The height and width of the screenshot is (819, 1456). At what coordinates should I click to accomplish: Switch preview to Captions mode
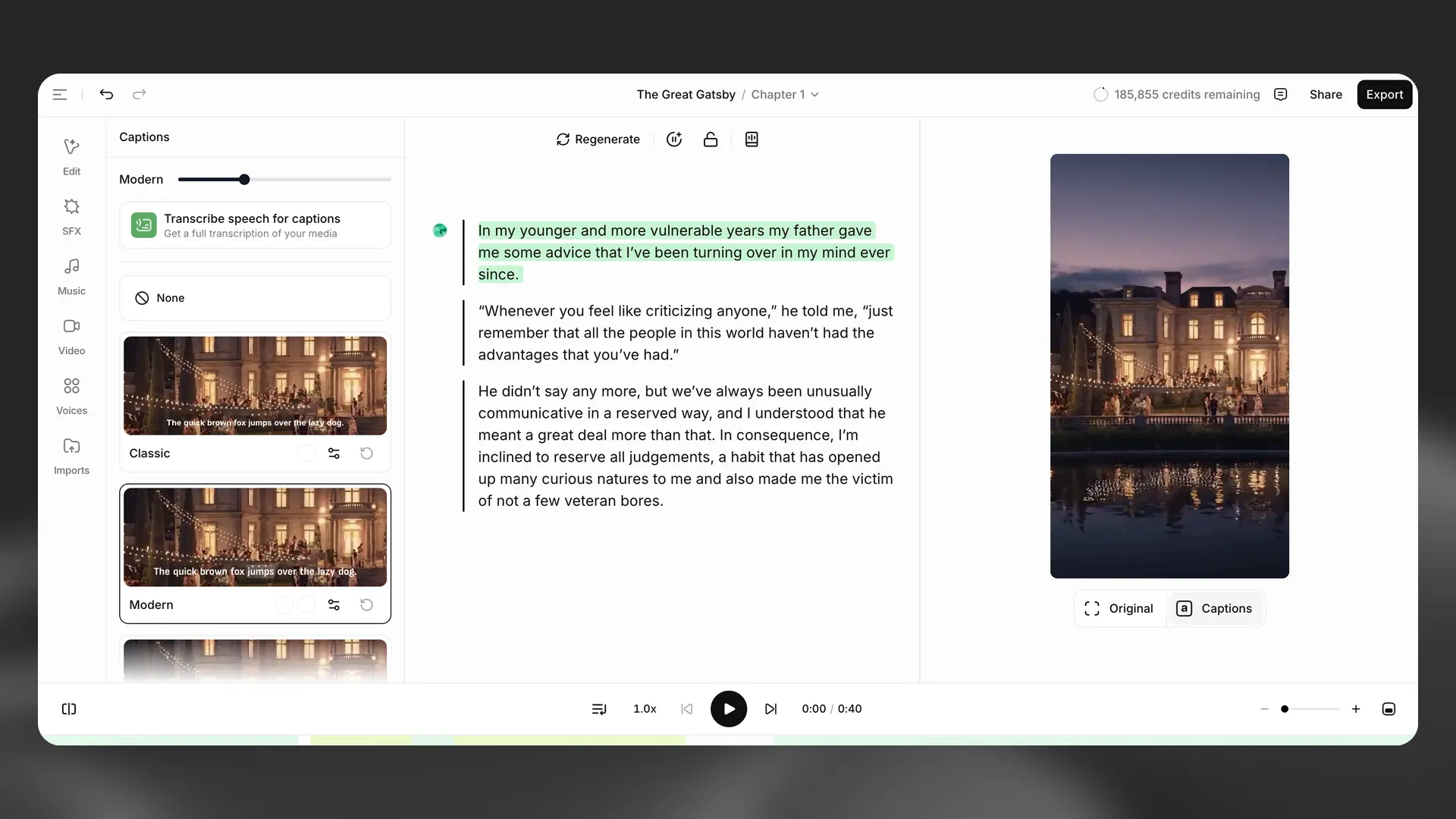pos(1214,609)
